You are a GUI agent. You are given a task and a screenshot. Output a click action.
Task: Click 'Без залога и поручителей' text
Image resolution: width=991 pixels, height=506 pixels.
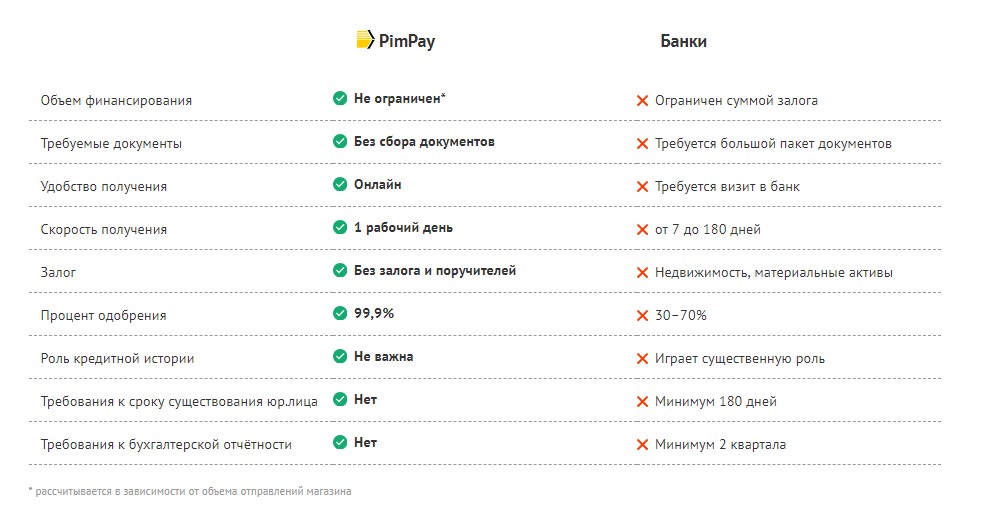click(435, 271)
